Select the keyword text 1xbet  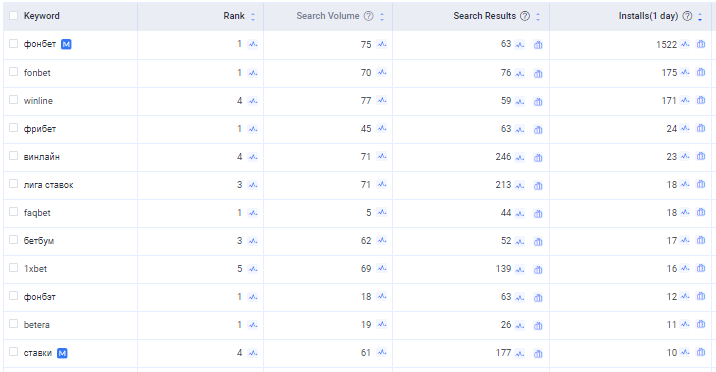click(35, 269)
